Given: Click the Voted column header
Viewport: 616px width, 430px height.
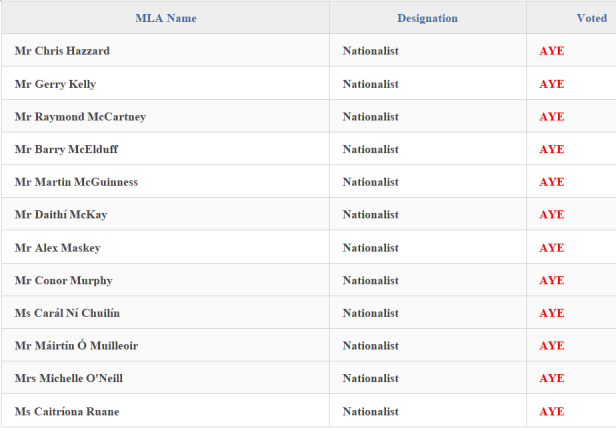Looking at the screenshot, I should pyautogui.click(x=591, y=18).
